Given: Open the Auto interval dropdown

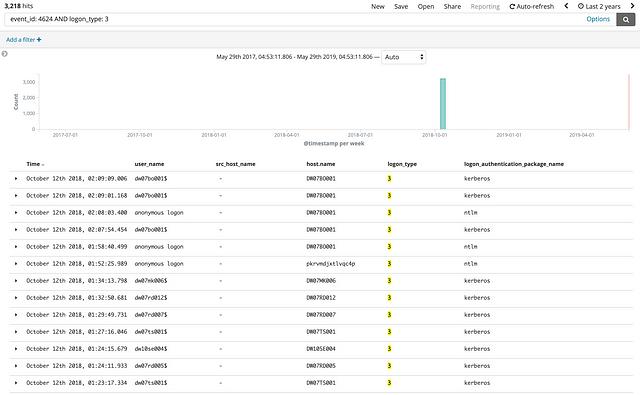Looking at the screenshot, I should coord(403,57).
